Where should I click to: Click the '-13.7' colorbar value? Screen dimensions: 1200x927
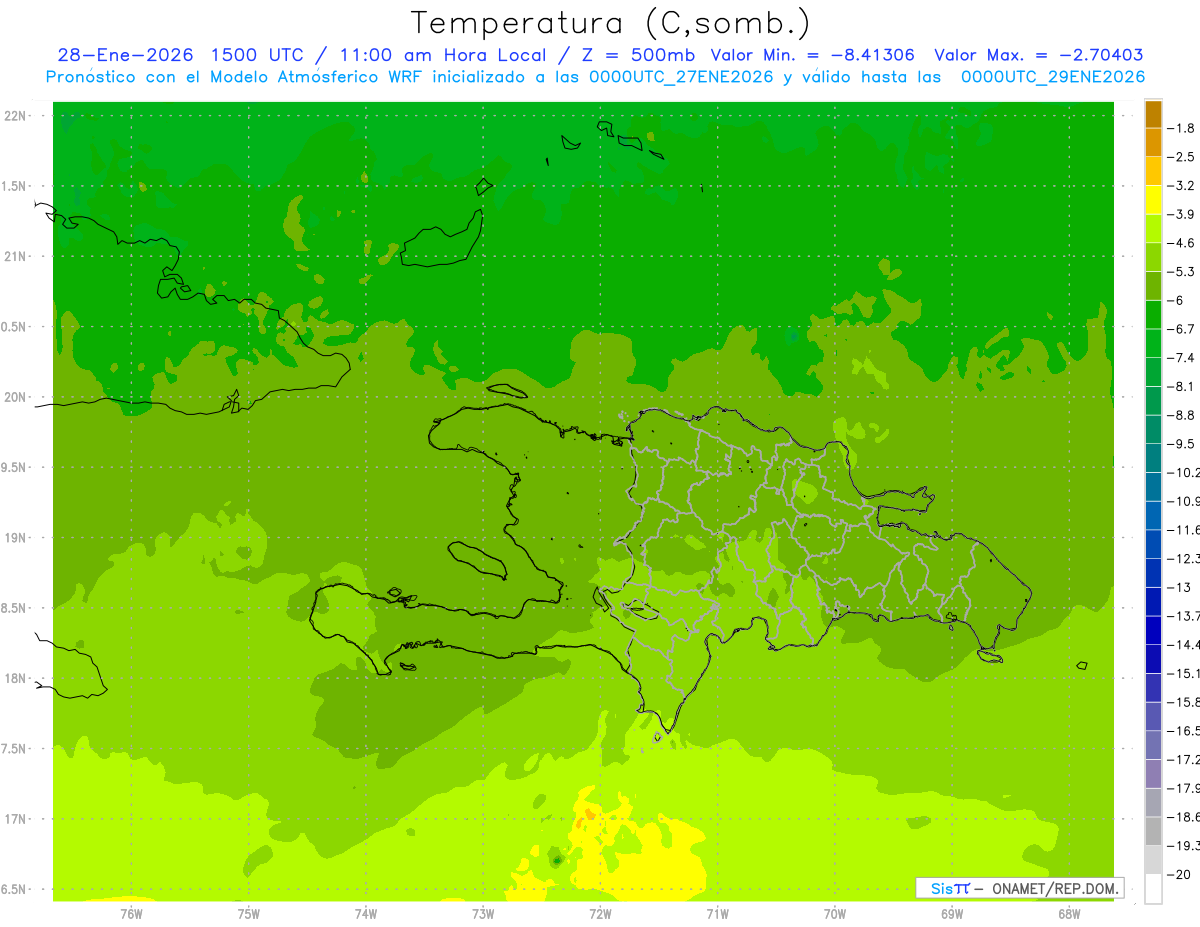1183,616
